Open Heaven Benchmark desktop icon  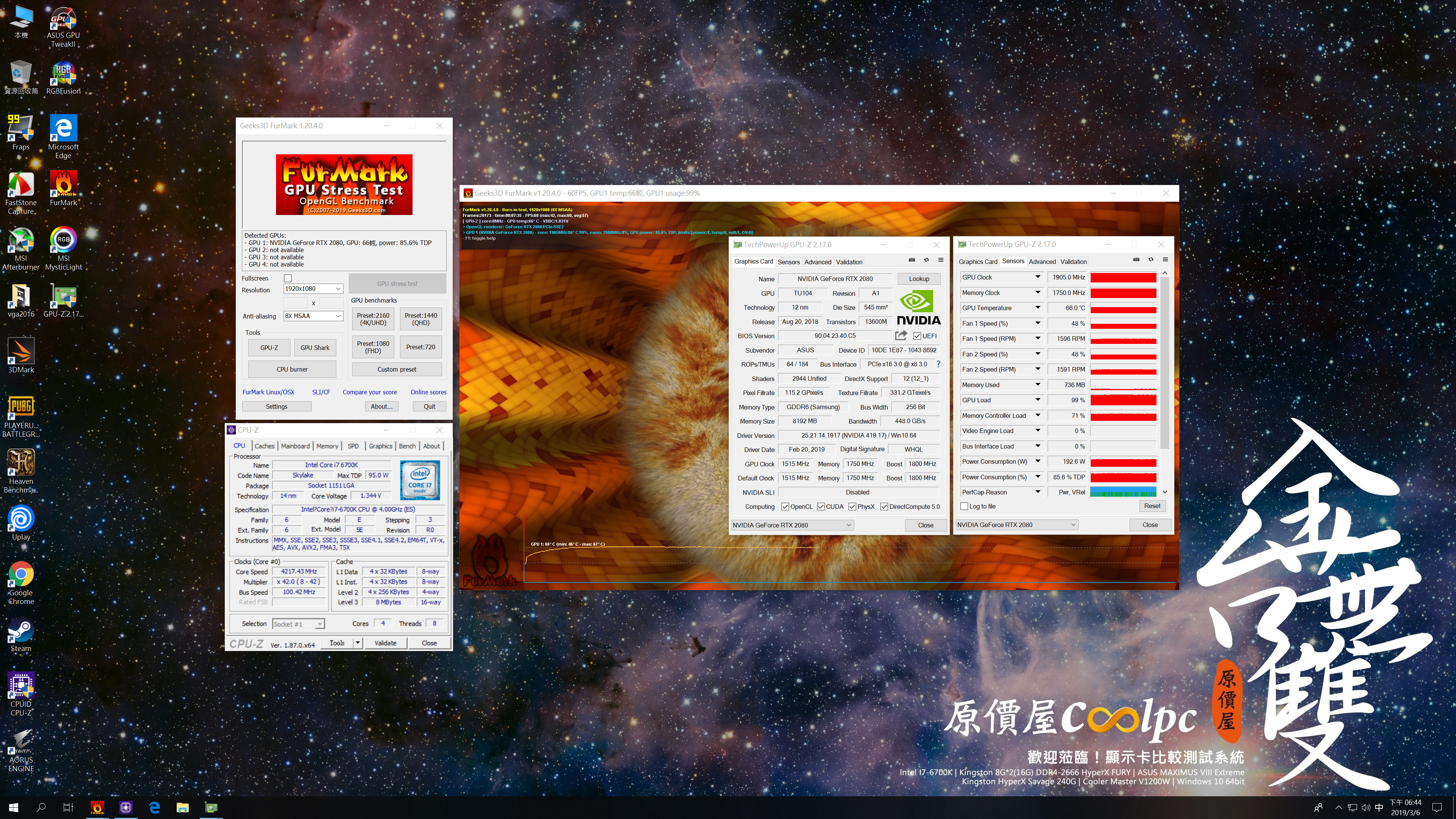[21, 471]
